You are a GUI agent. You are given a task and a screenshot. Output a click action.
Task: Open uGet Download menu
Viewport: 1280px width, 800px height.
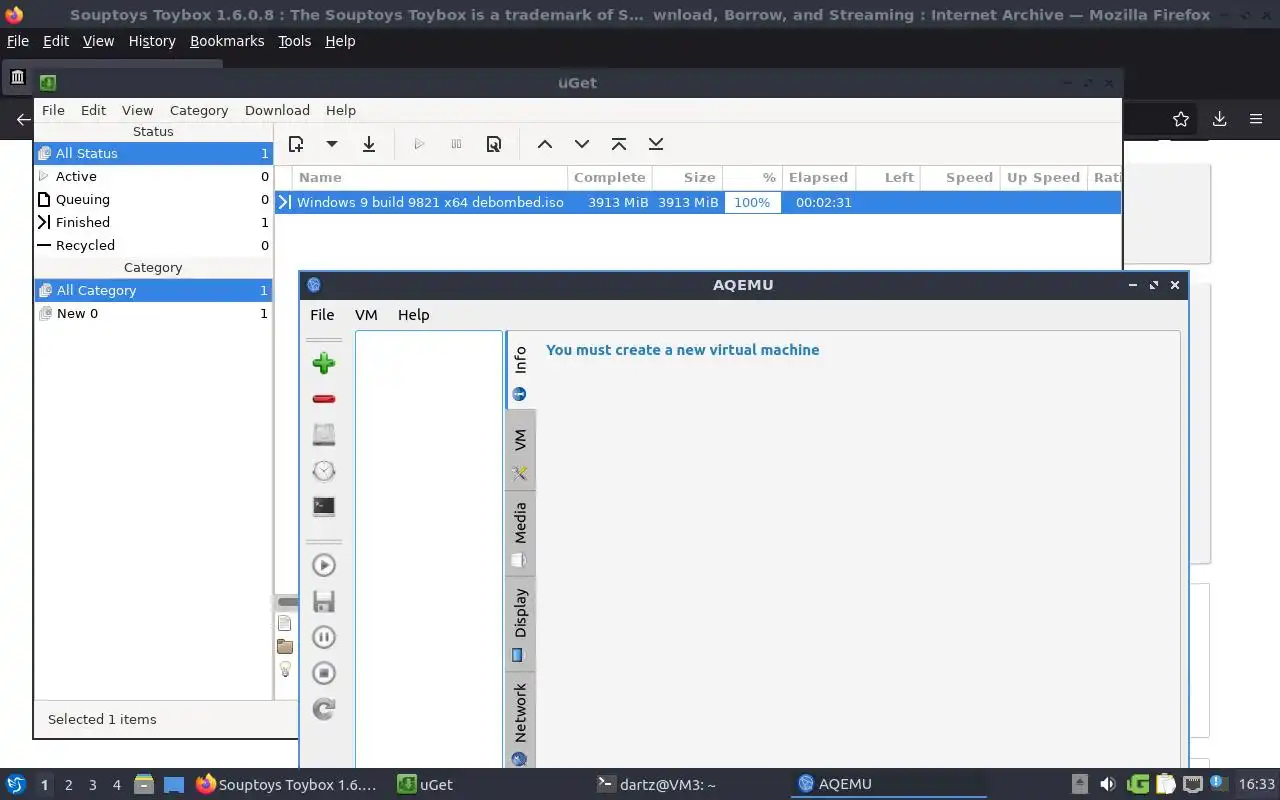[277, 110]
